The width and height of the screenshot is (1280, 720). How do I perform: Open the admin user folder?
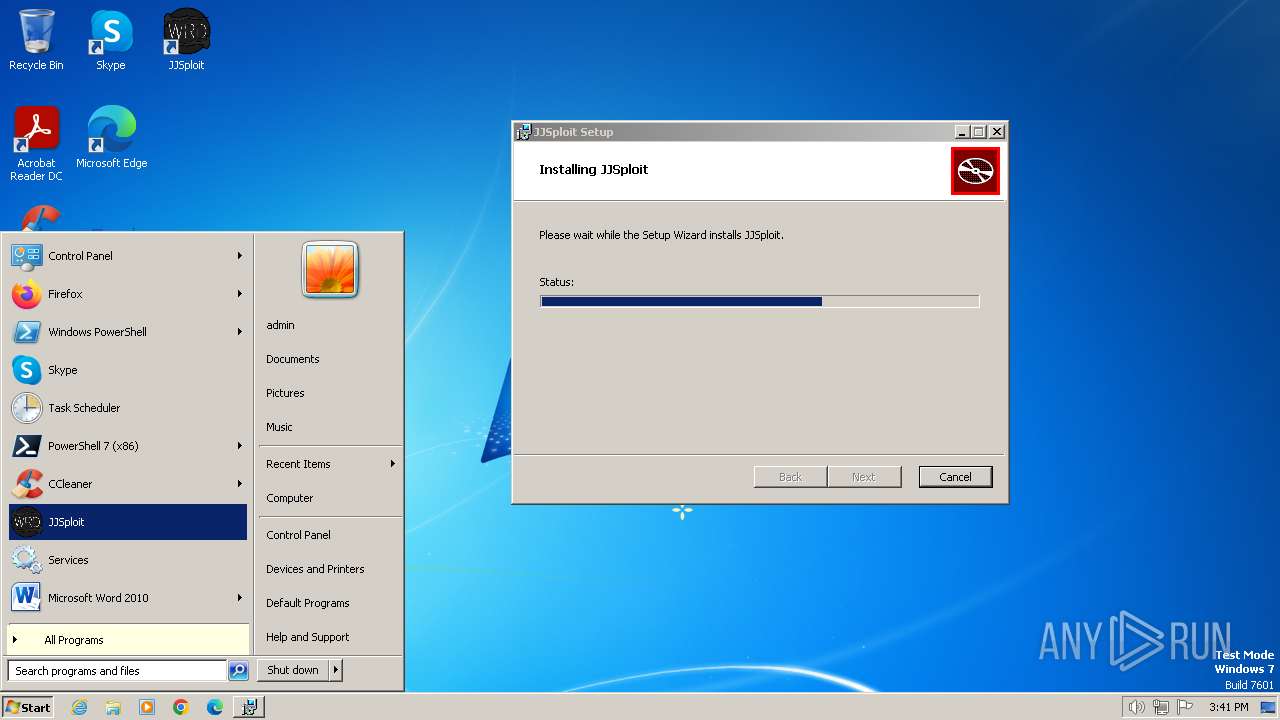point(280,325)
